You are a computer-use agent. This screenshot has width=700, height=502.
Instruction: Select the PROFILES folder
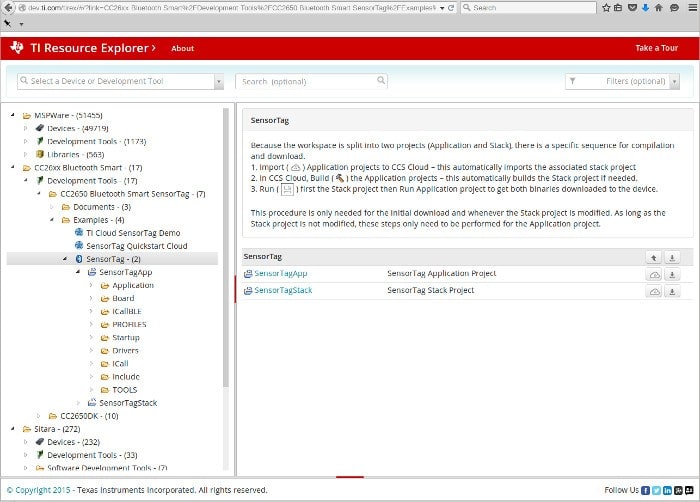coord(129,324)
